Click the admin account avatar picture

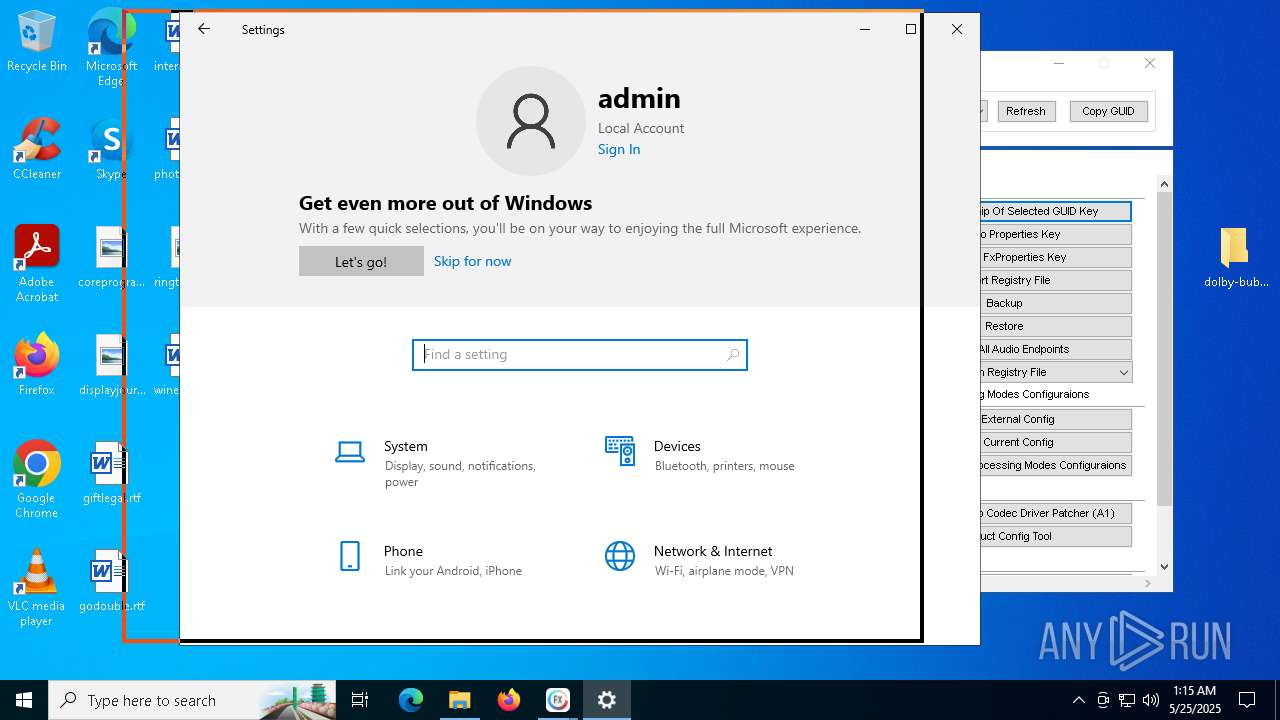click(530, 121)
